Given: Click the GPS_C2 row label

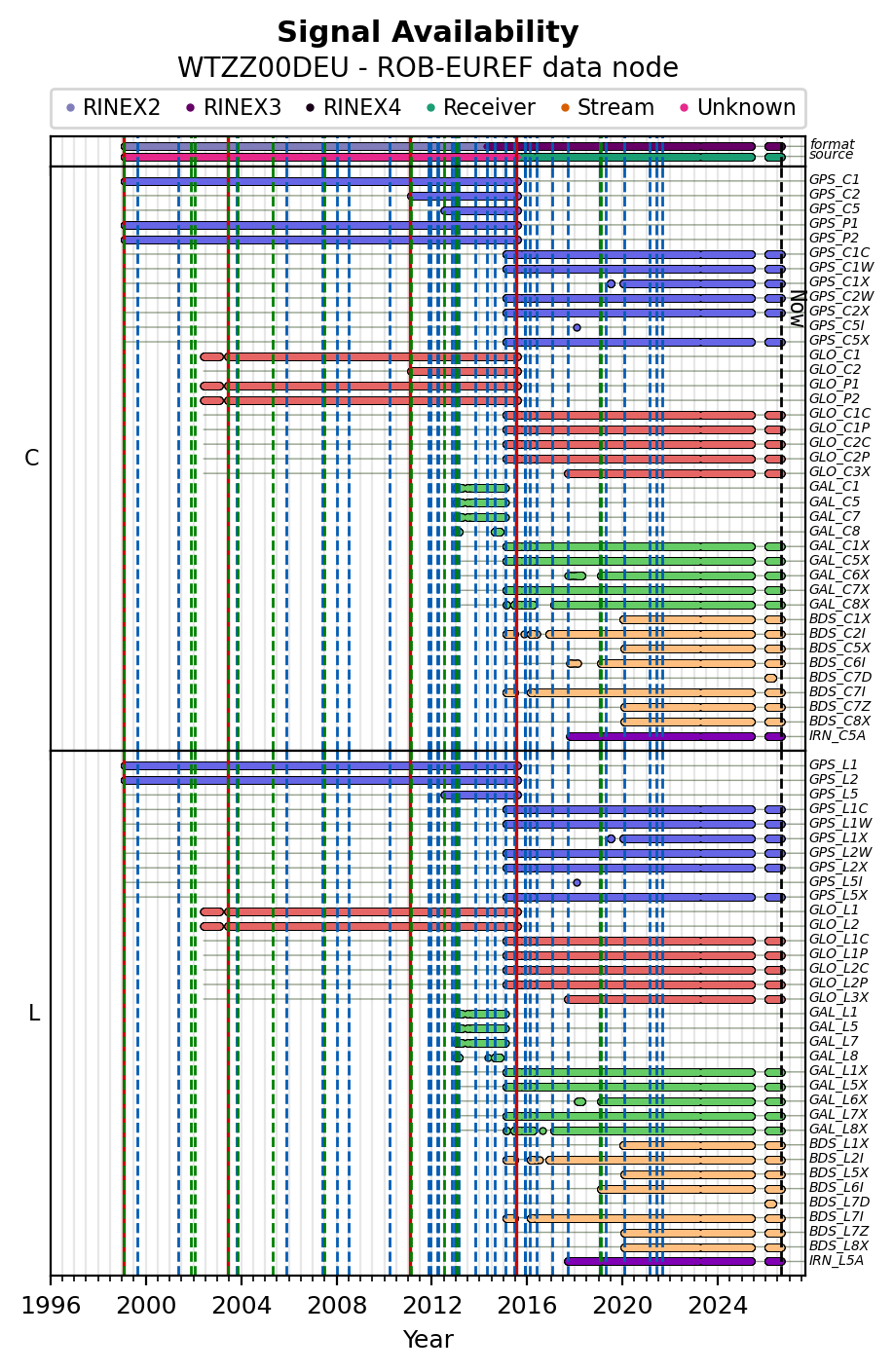Looking at the screenshot, I should pos(835,195).
